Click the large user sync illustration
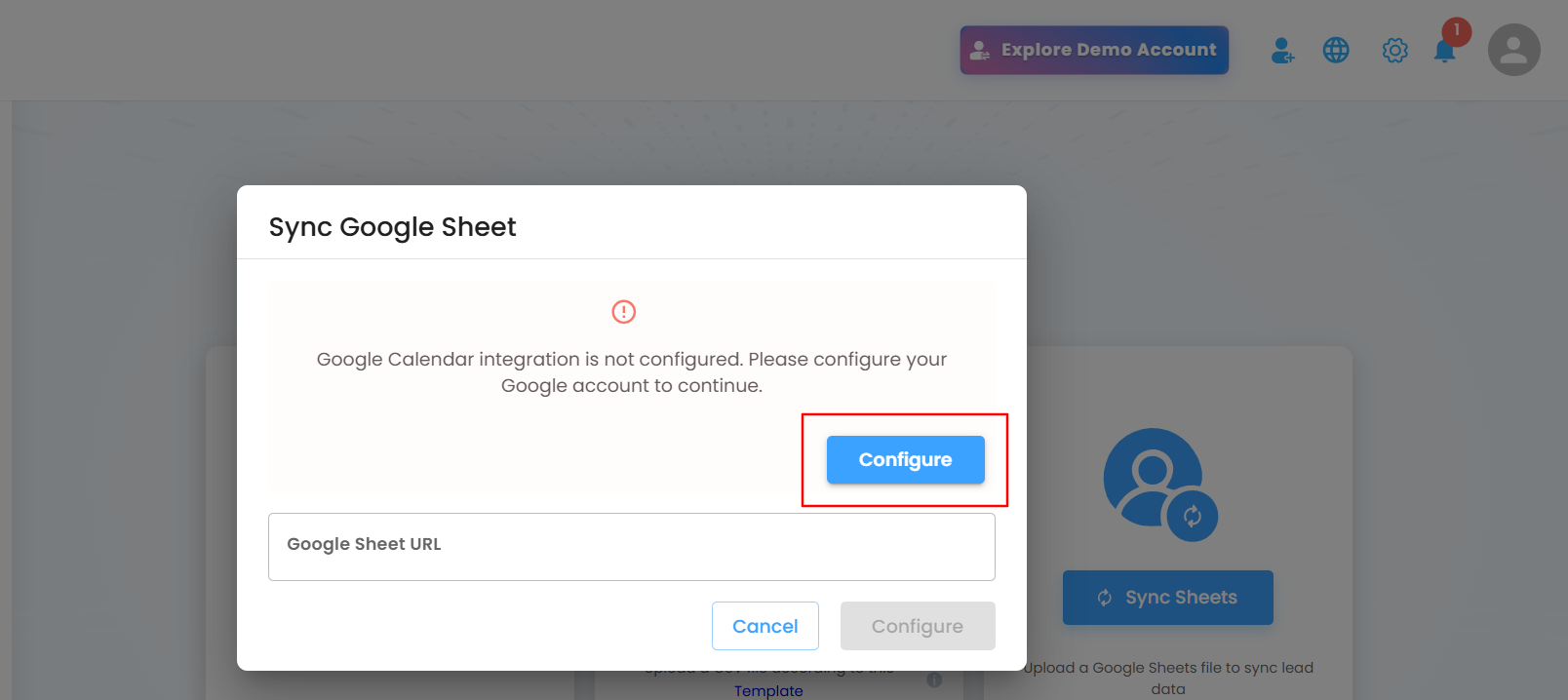Screen dimensions: 1568x700 click(1160, 485)
